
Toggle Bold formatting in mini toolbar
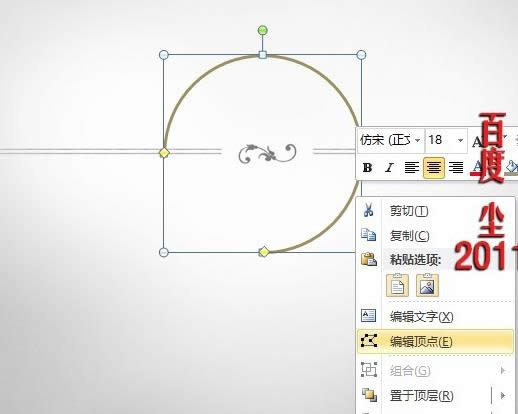(x=368, y=167)
